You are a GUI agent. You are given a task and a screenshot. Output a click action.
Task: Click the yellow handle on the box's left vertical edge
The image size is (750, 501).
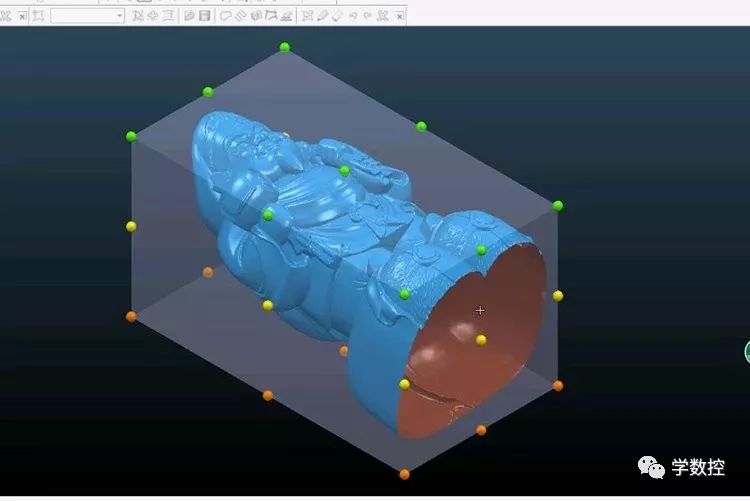coord(131,226)
